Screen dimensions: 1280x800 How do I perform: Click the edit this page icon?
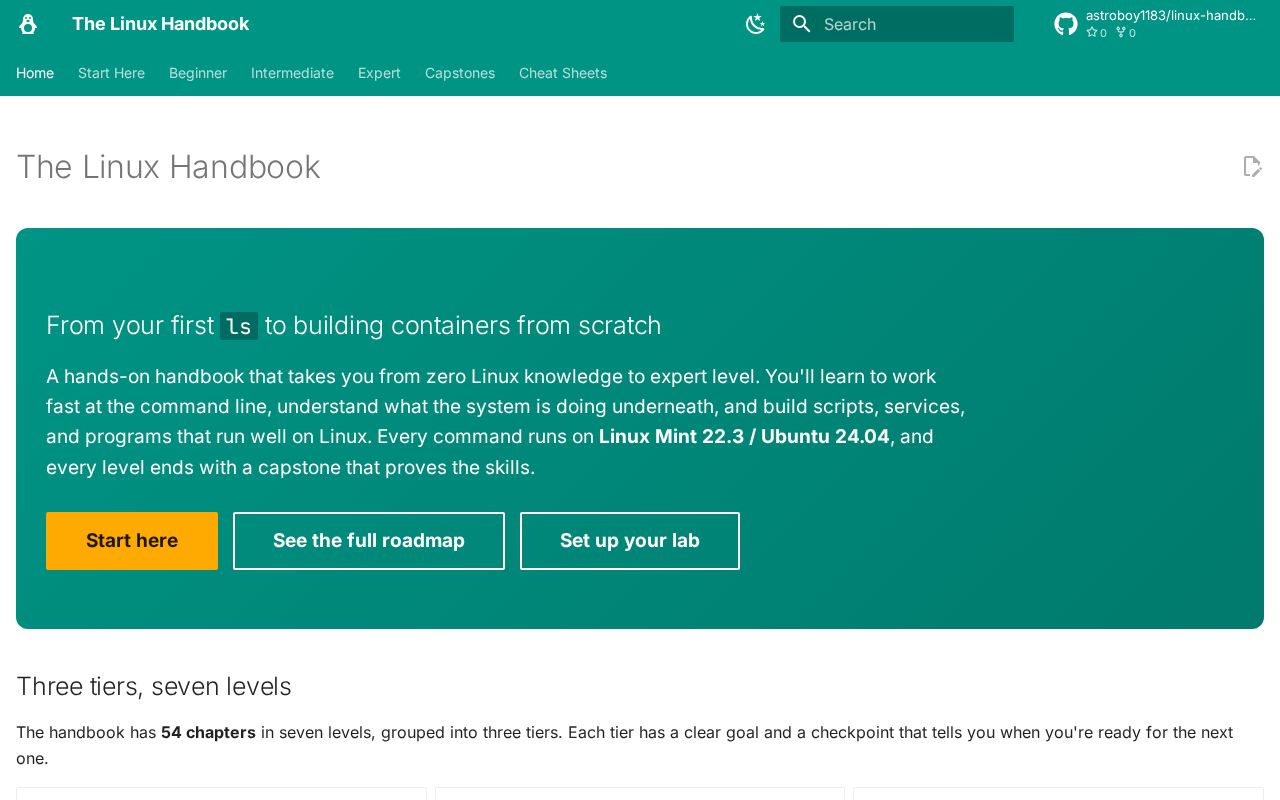click(x=1252, y=166)
